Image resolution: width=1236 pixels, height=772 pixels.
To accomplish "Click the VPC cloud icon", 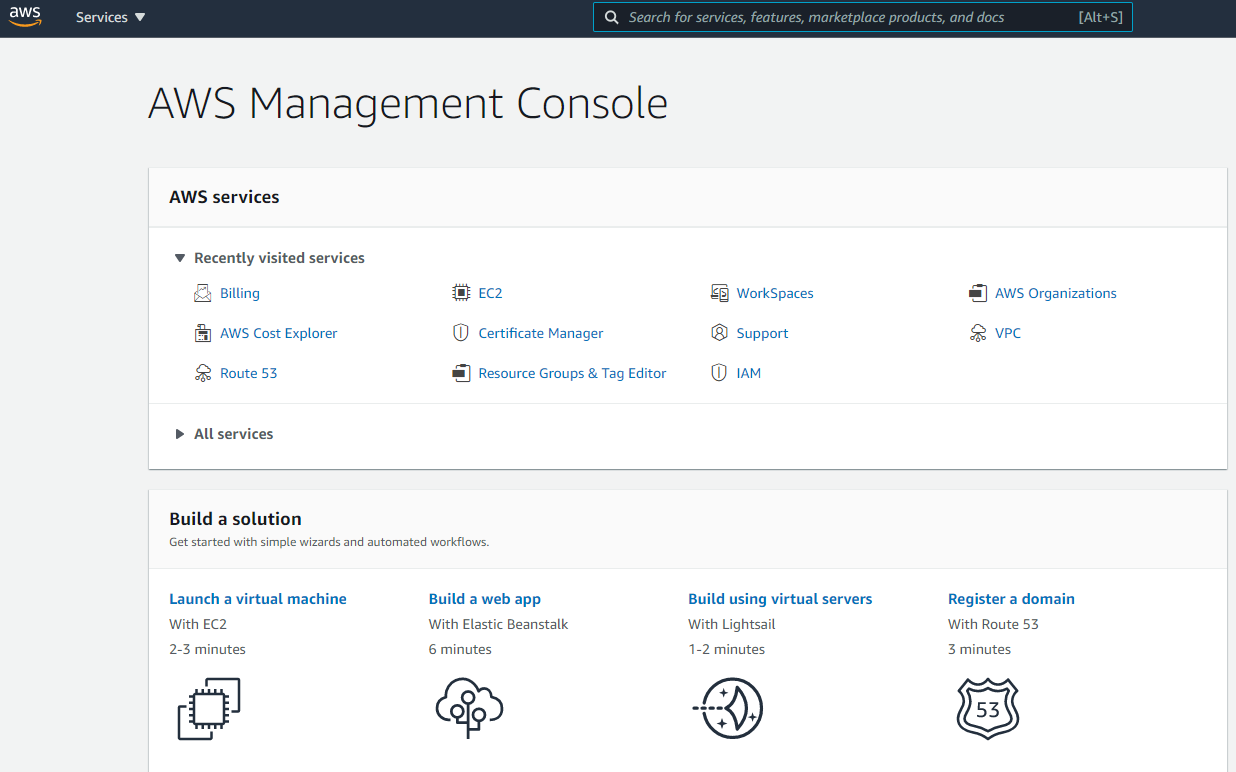I will (x=978, y=333).
